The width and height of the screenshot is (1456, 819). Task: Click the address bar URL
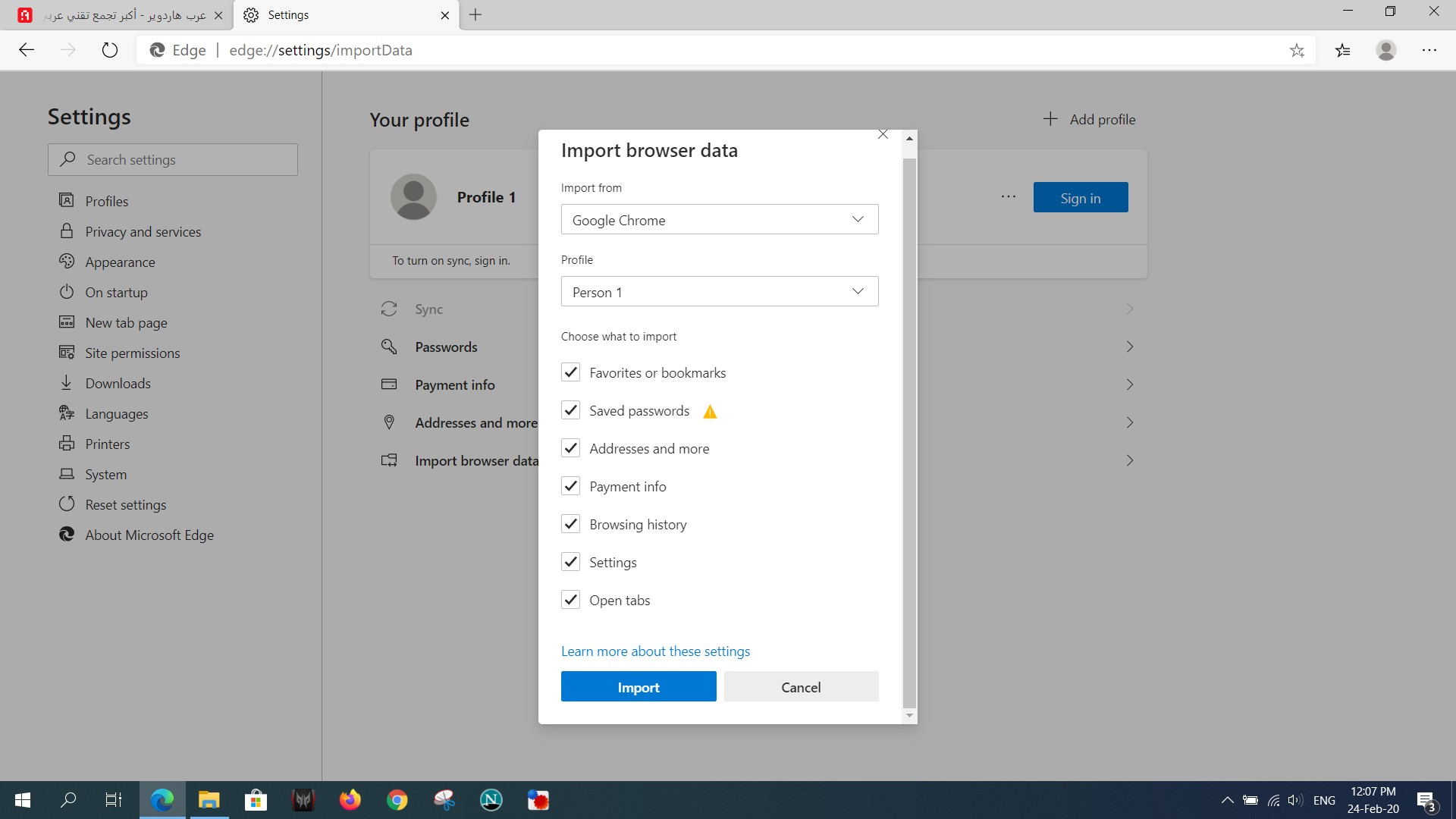coord(321,50)
